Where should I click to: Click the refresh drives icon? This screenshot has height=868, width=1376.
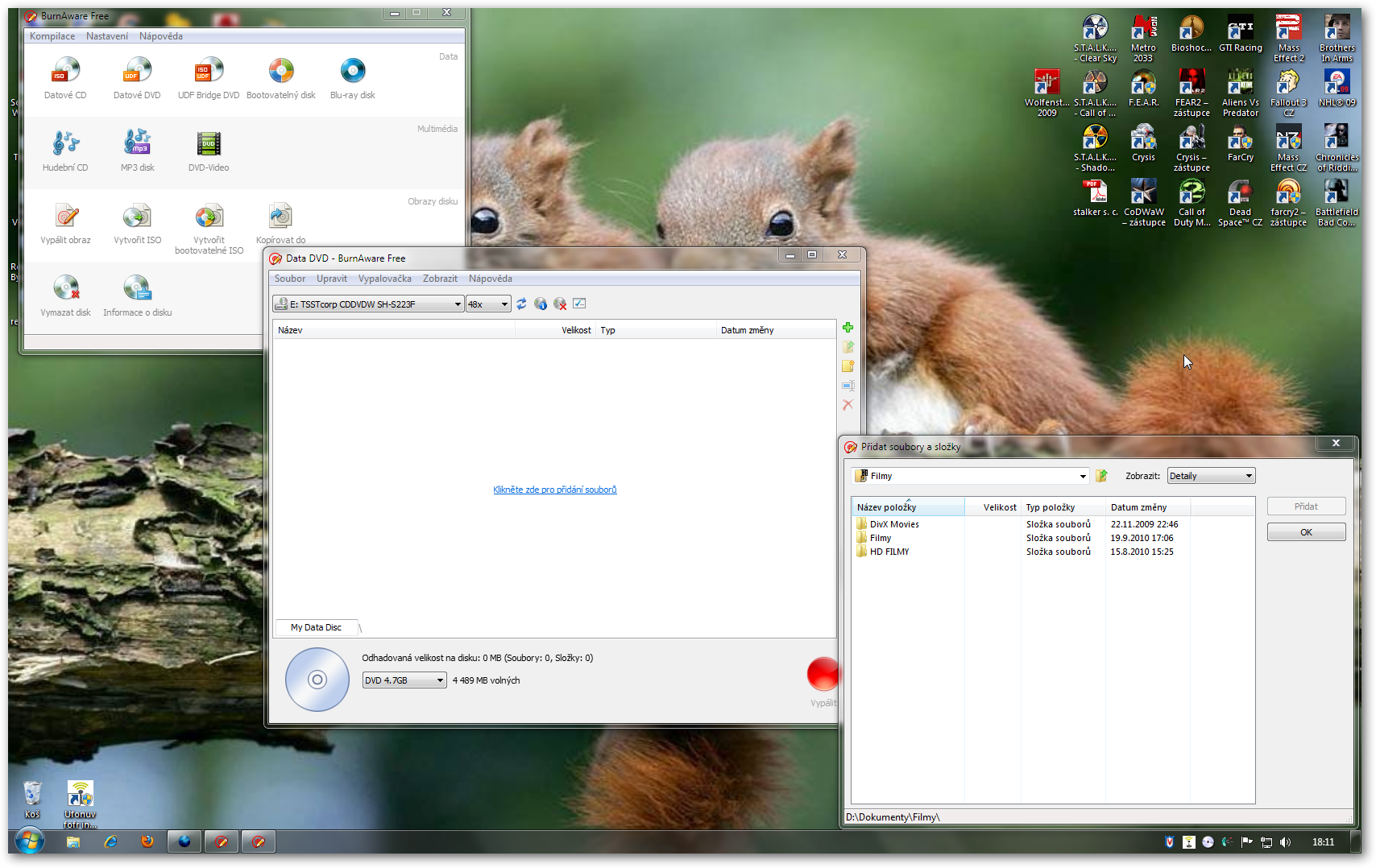coord(521,304)
